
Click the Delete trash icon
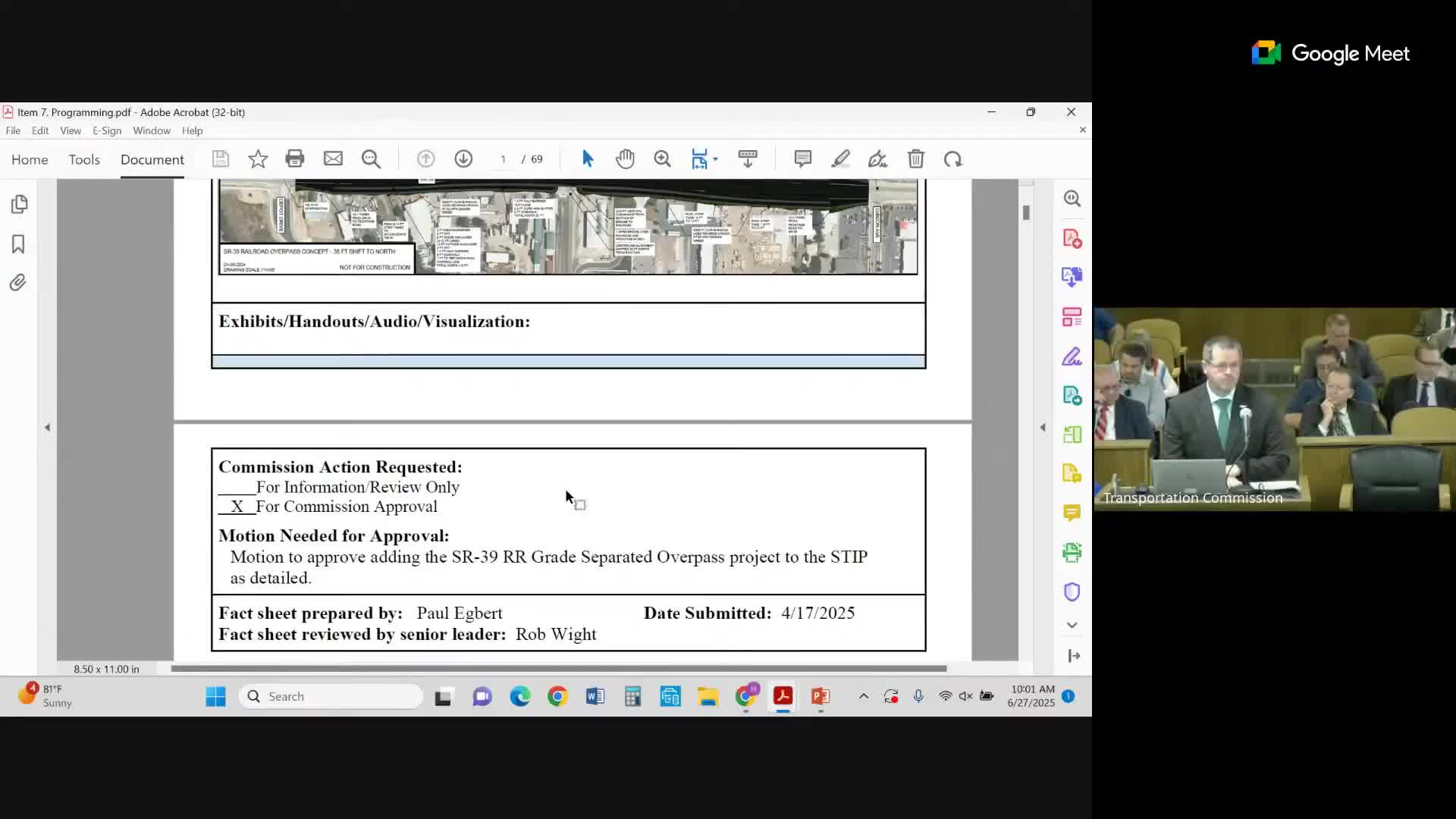point(915,158)
